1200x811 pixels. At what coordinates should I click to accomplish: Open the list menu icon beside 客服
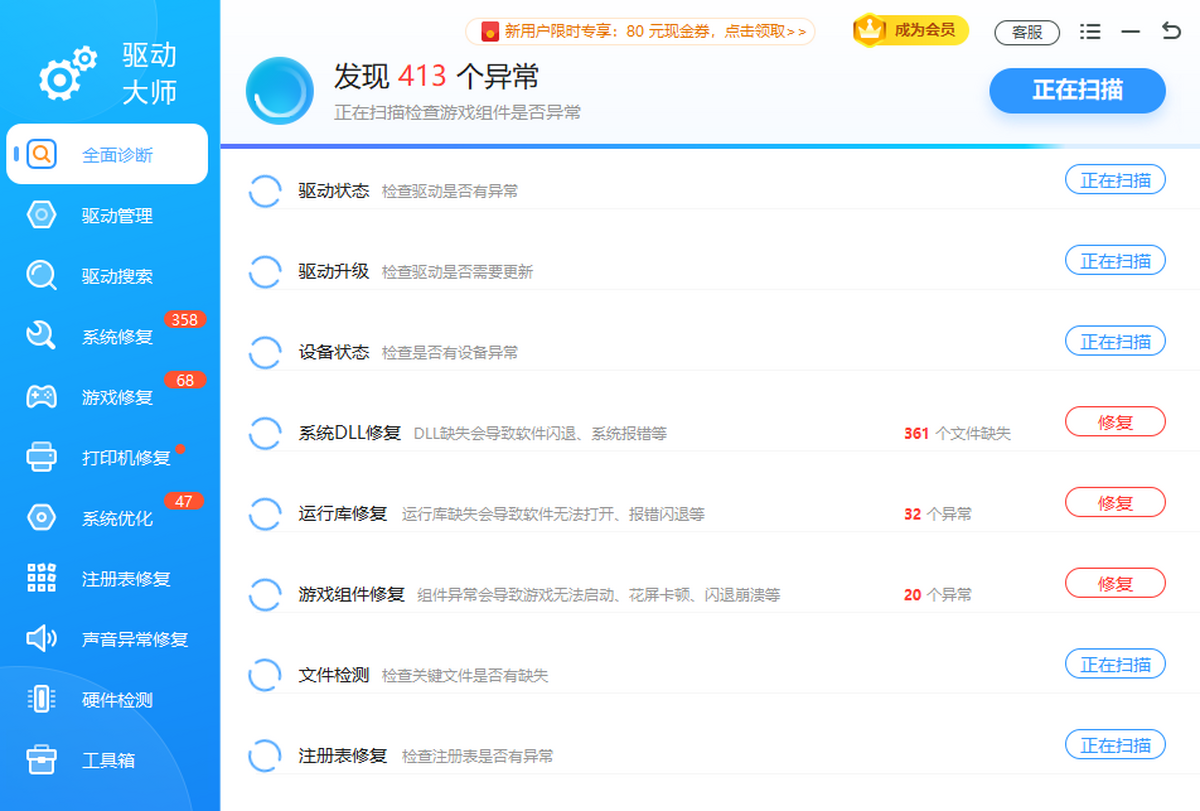[1090, 32]
